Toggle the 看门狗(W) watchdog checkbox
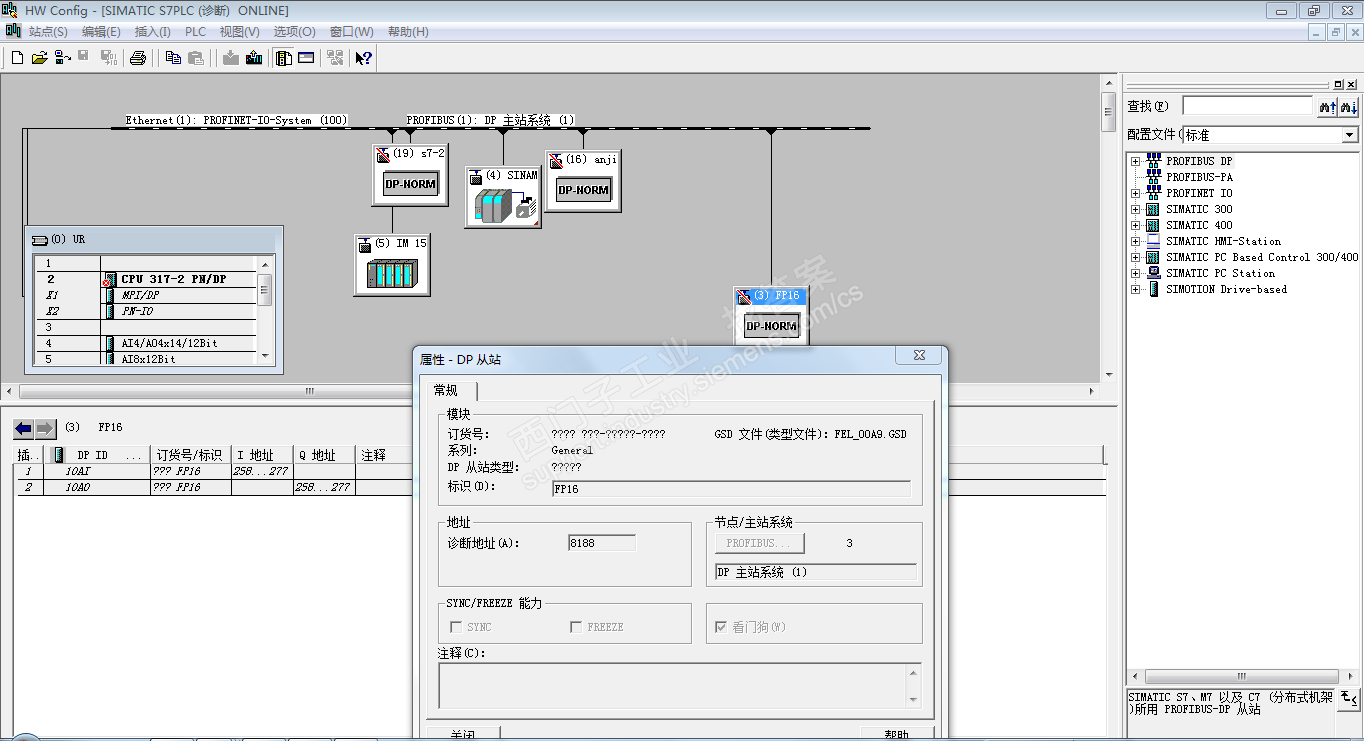1364x741 pixels. coord(721,627)
